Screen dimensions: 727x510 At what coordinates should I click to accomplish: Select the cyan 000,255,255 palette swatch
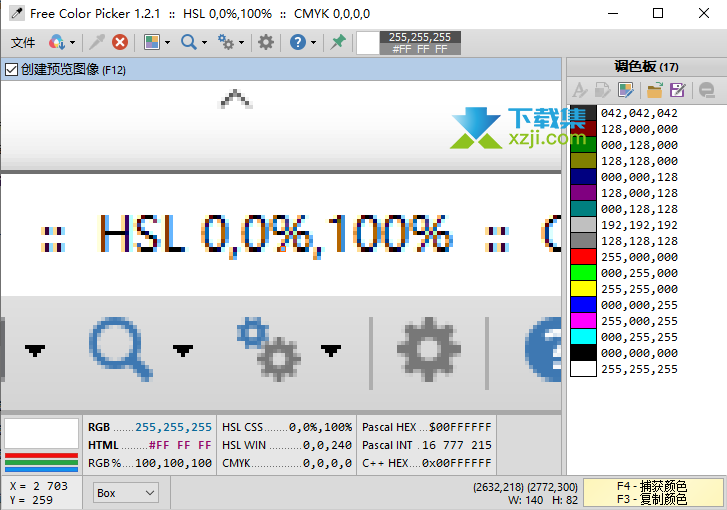pyautogui.click(x=583, y=337)
